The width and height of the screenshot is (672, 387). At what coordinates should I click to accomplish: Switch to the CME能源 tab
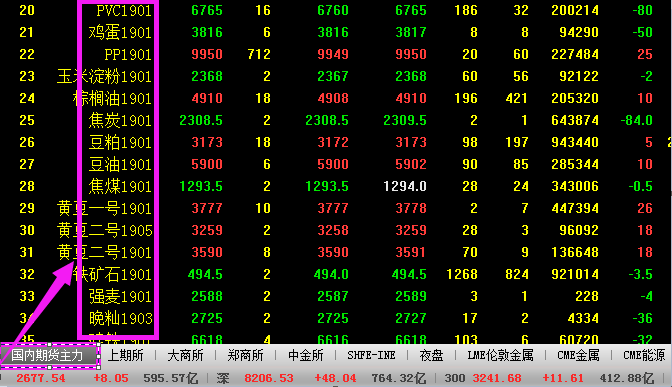click(x=644, y=355)
